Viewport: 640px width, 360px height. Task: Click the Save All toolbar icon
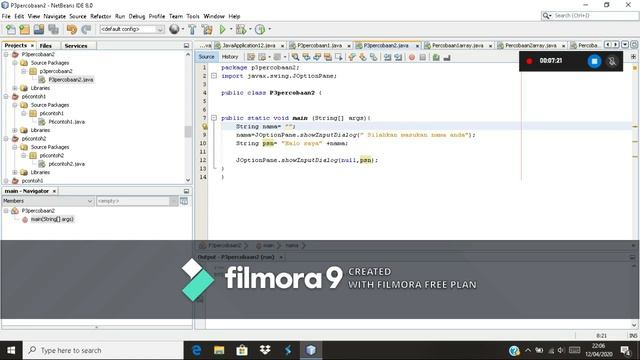(x=53, y=29)
